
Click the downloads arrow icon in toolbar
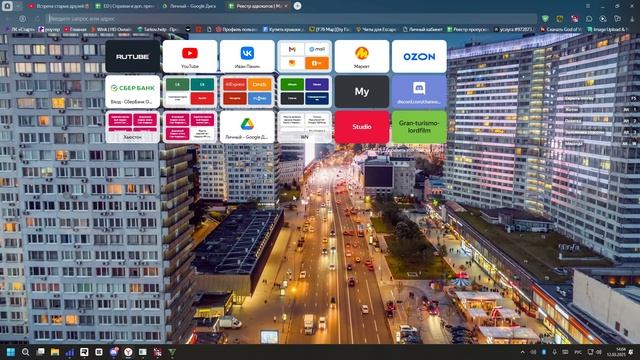tap(632, 19)
